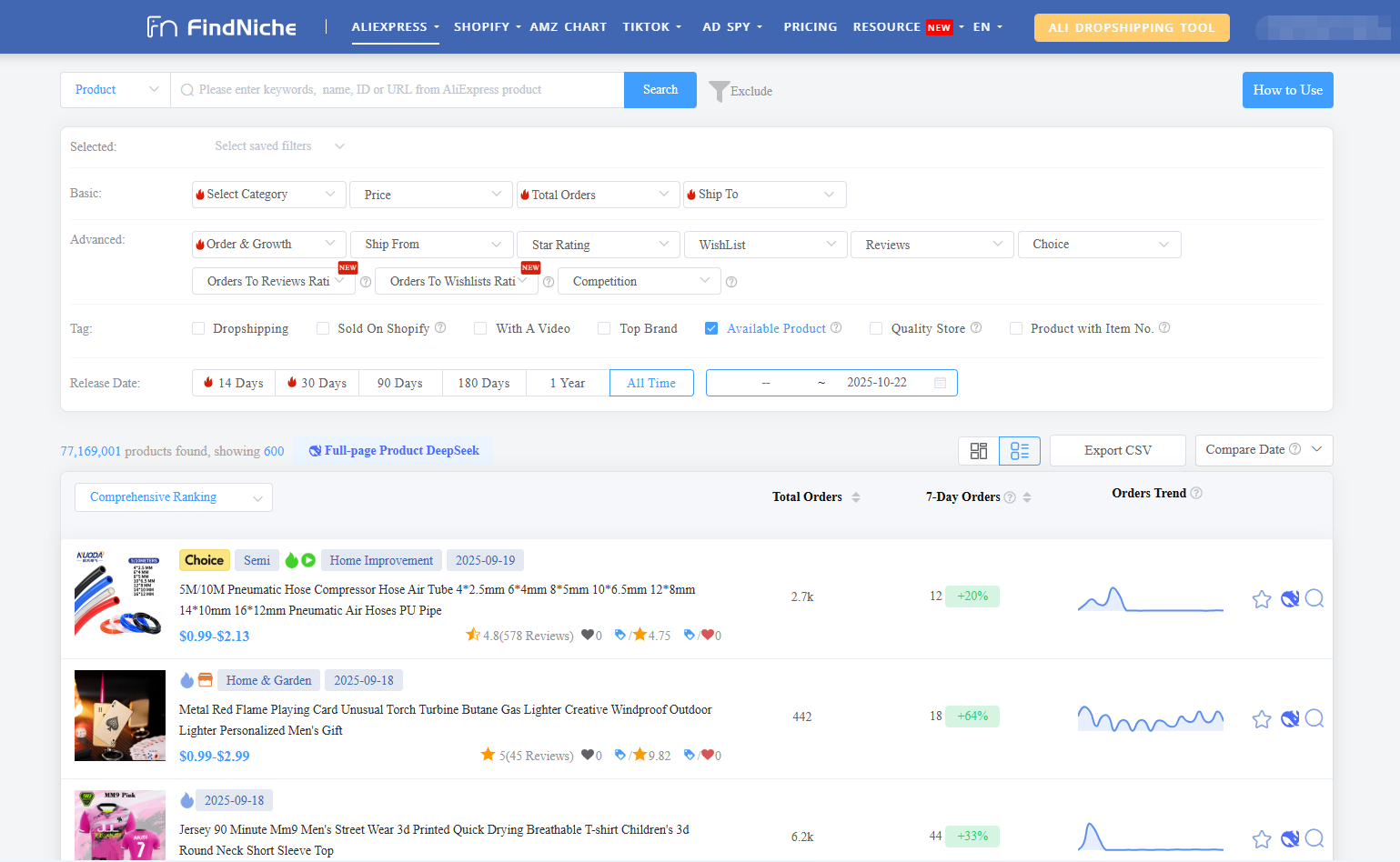Uncheck the Available Product checkbox

(x=711, y=328)
